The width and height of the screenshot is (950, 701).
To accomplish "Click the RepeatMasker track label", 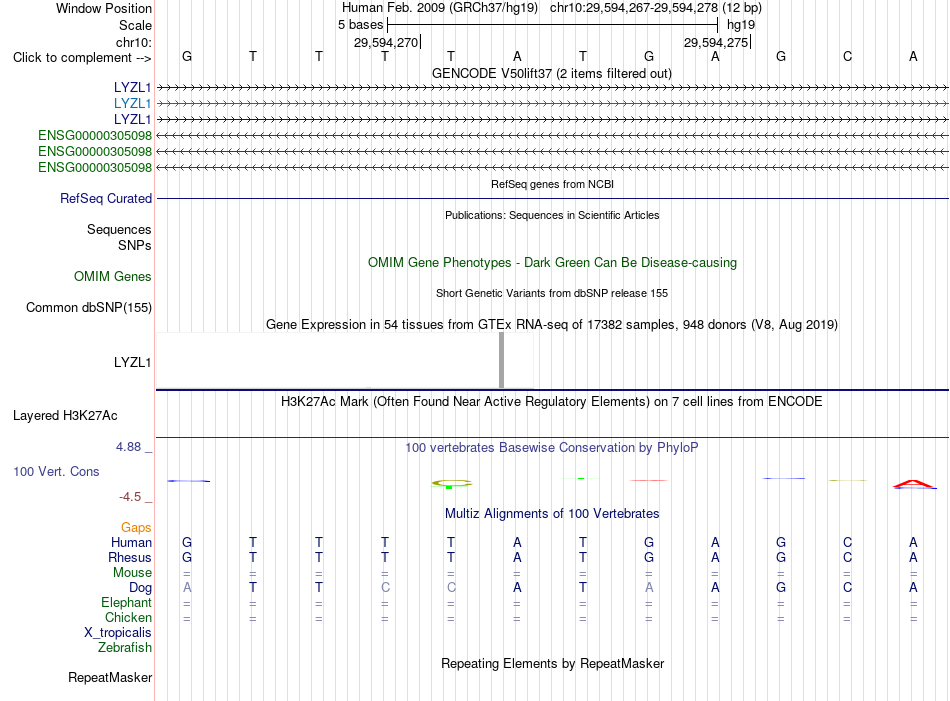I will [110, 677].
